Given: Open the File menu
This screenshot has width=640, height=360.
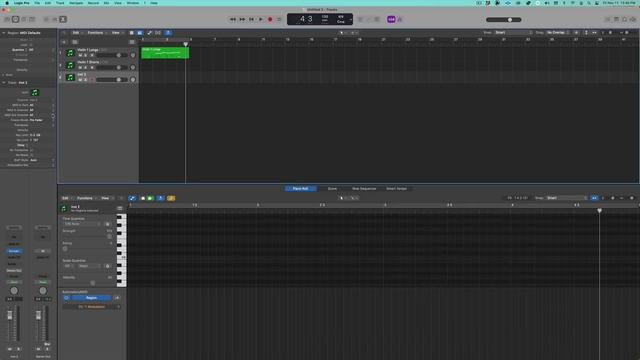Looking at the screenshot, I should pos(37,3).
